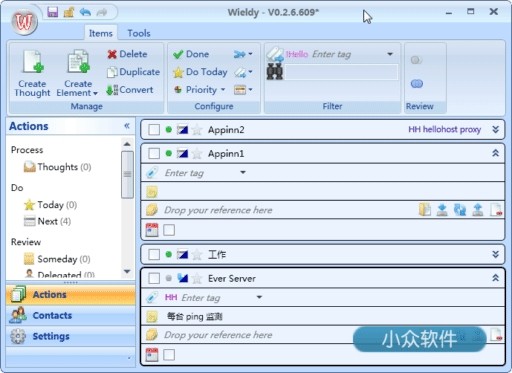This screenshot has width=512, height=373.
Task: Mark item as Done
Action: click(x=191, y=54)
